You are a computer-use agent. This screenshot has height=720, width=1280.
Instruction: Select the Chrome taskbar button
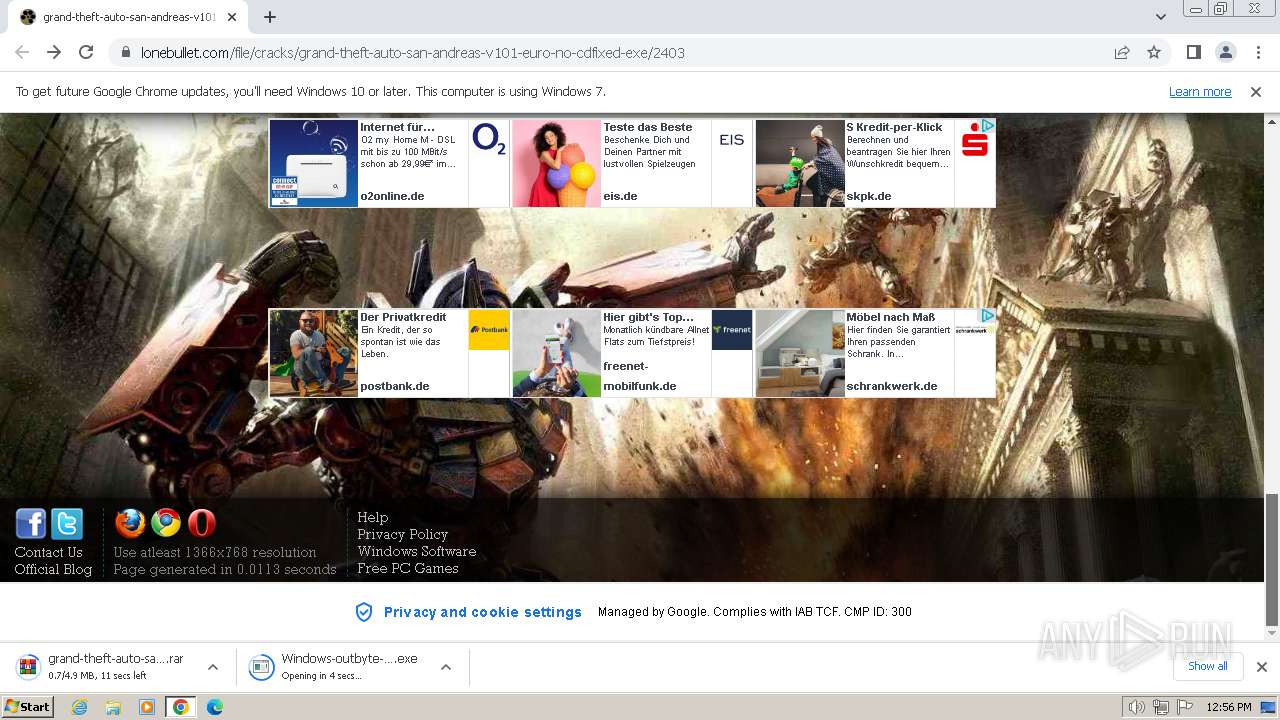coord(181,707)
